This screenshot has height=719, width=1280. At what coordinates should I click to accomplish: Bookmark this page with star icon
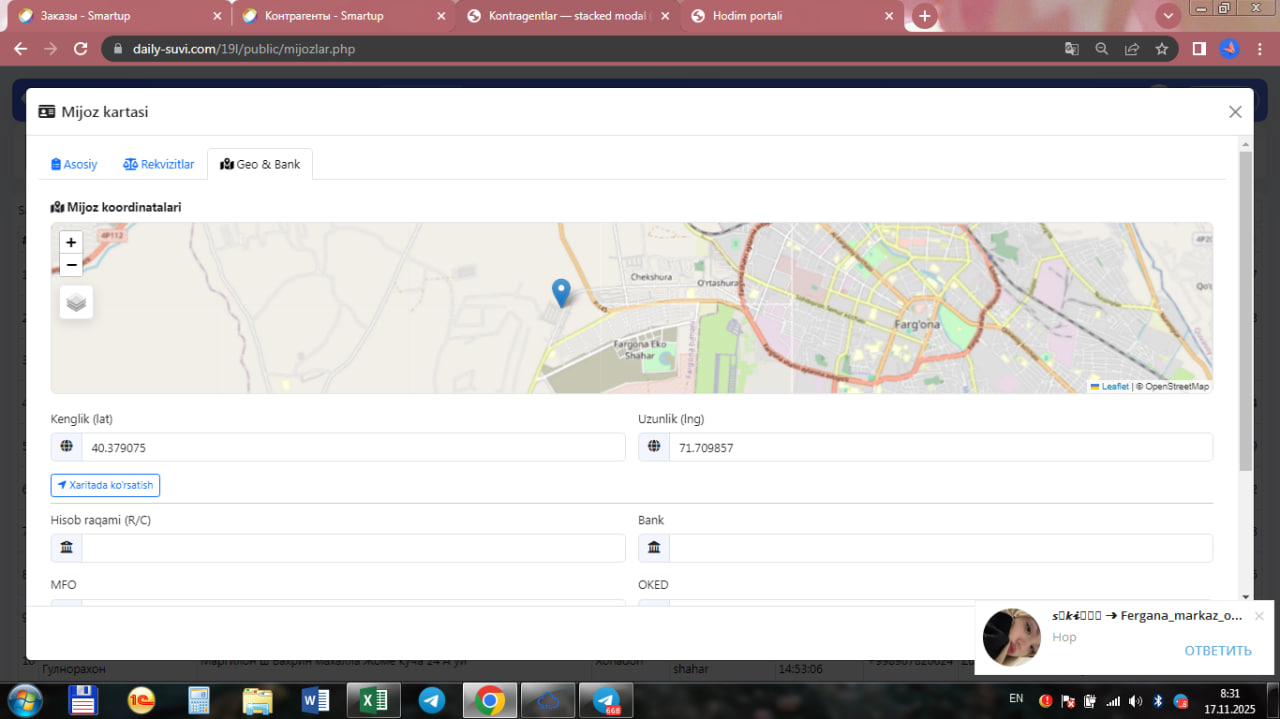[x=1162, y=48]
